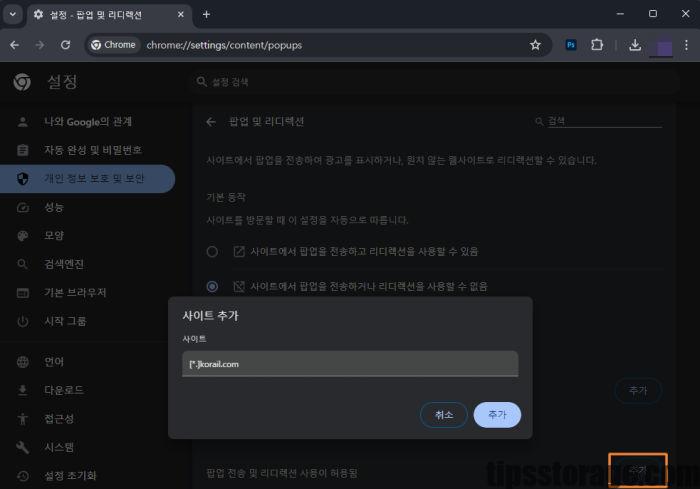700x489 pixels.
Task: Select the radio blocking popups and redirects
Action: pos(212,286)
